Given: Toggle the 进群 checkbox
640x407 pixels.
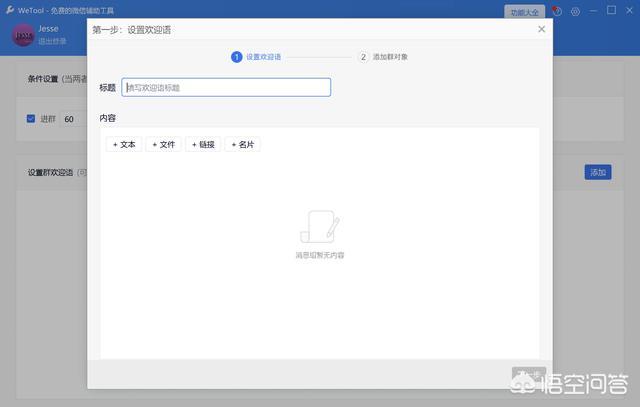Looking at the screenshot, I should 31,119.
